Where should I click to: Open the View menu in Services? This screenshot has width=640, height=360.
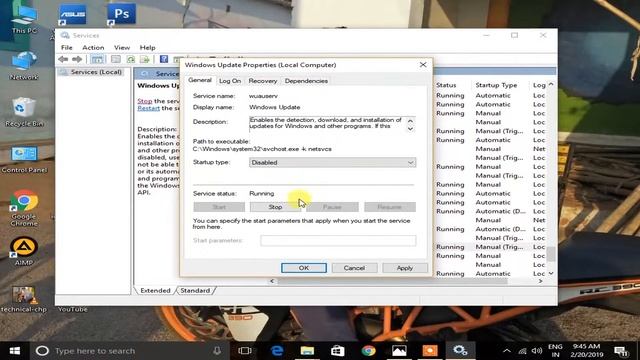pyautogui.click(x=122, y=47)
